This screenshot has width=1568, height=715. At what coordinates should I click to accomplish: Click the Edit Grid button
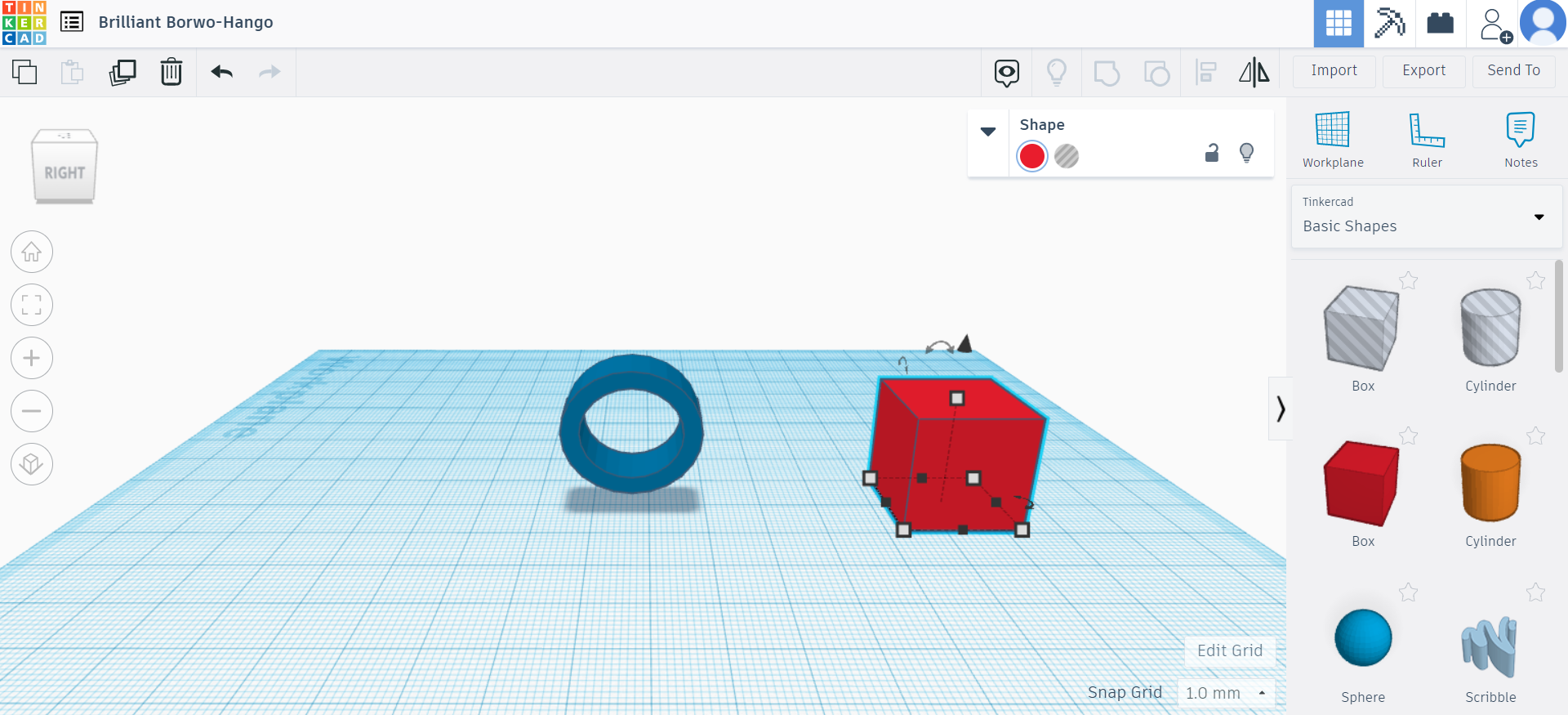coord(1230,651)
